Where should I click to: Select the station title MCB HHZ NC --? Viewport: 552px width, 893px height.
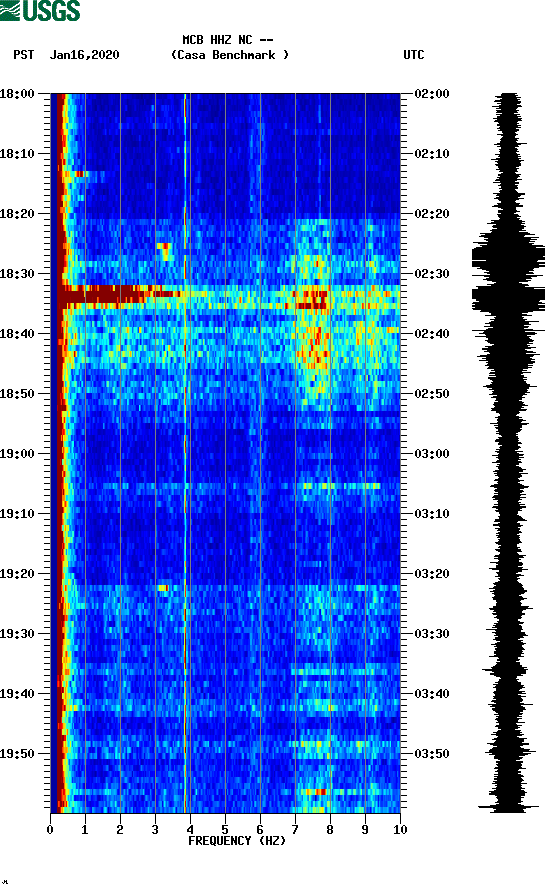(228, 40)
